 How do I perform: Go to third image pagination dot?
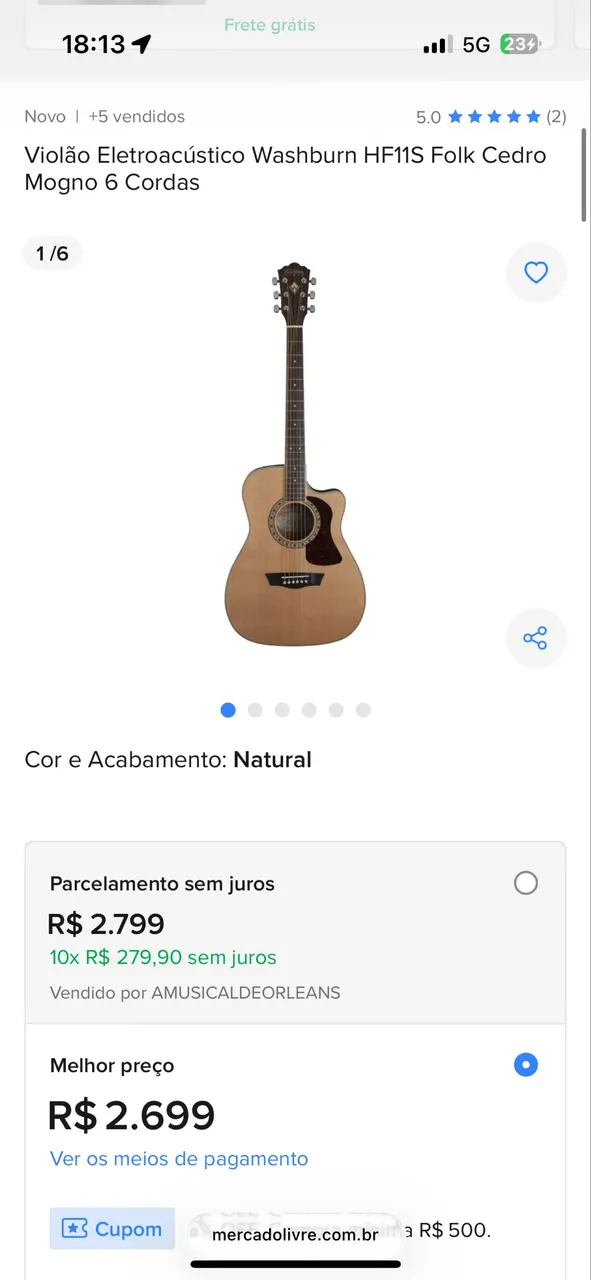[282, 710]
